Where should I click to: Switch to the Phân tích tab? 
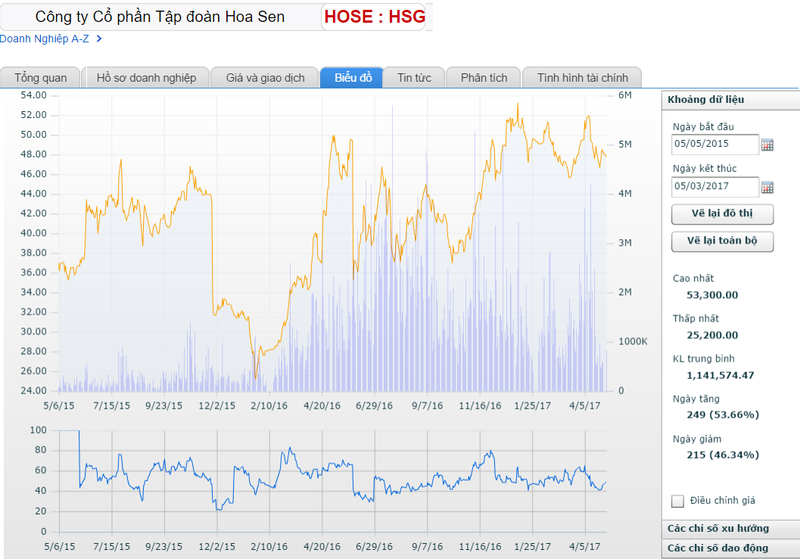point(484,78)
